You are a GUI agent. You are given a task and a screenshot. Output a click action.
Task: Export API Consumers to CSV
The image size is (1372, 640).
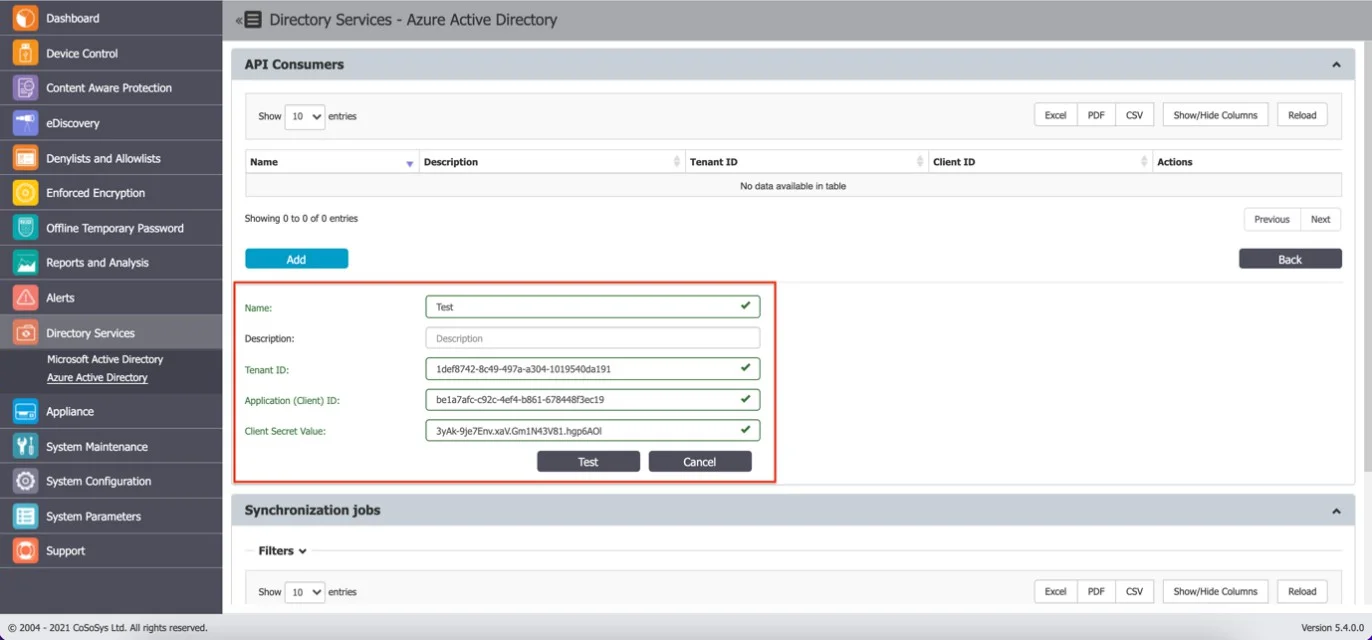click(1134, 115)
